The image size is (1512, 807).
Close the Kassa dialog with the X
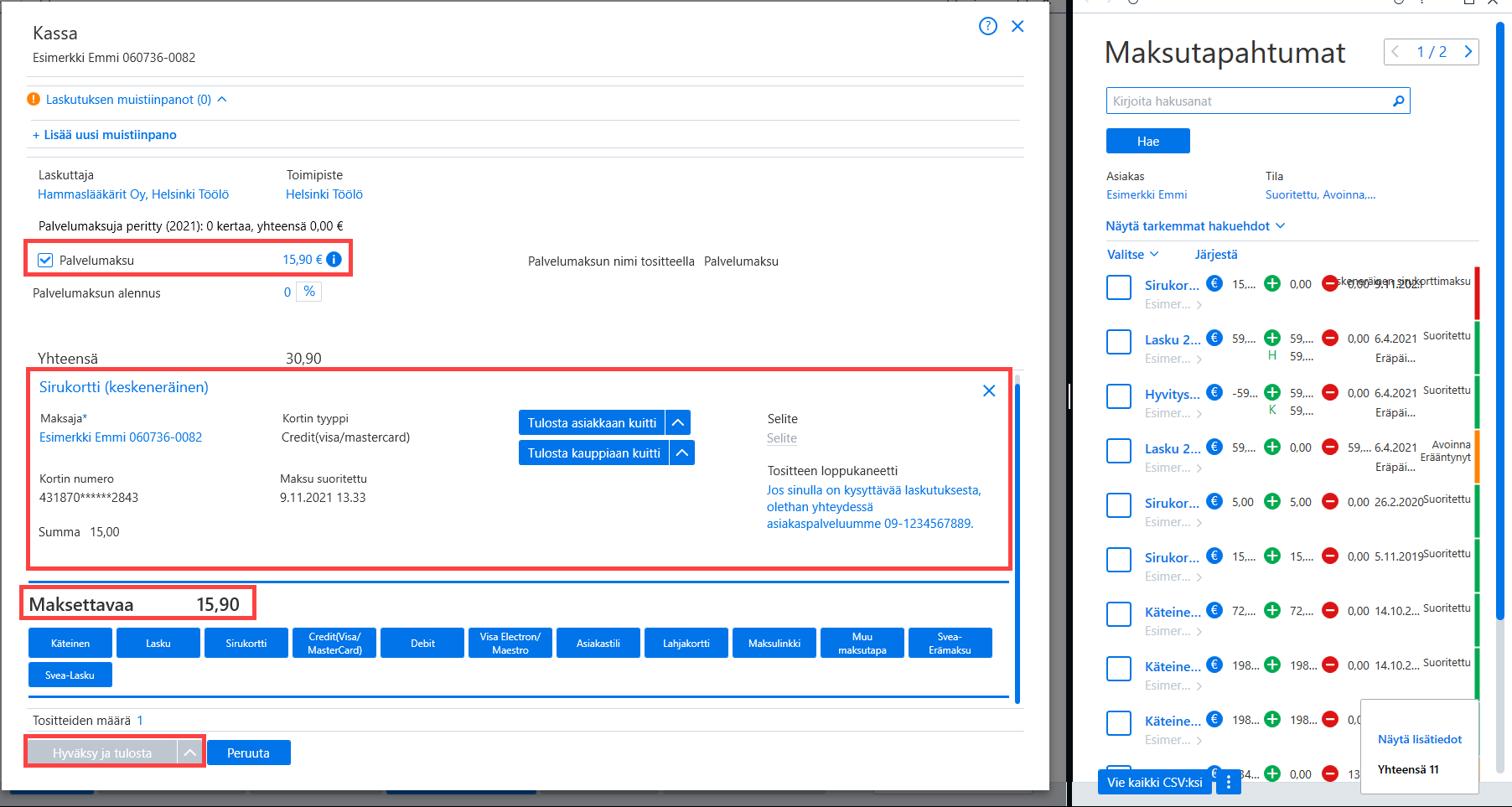(x=1017, y=26)
